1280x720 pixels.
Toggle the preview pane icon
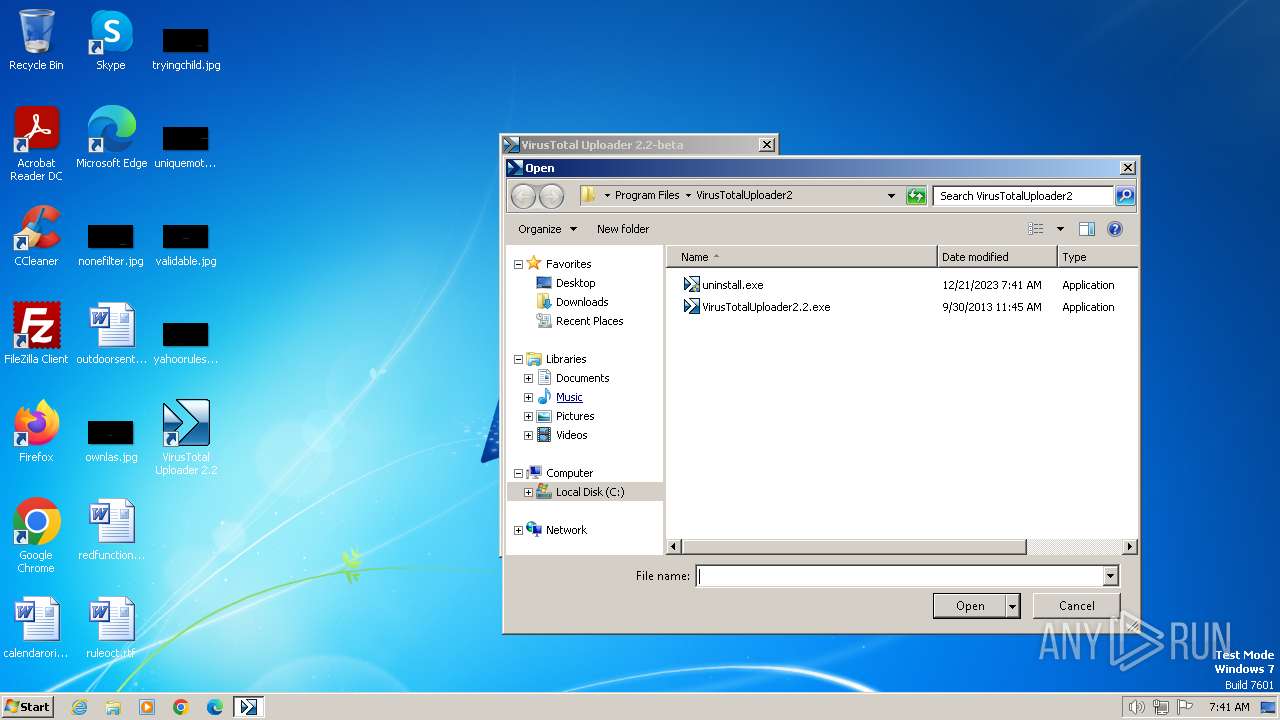(x=1087, y=229)
